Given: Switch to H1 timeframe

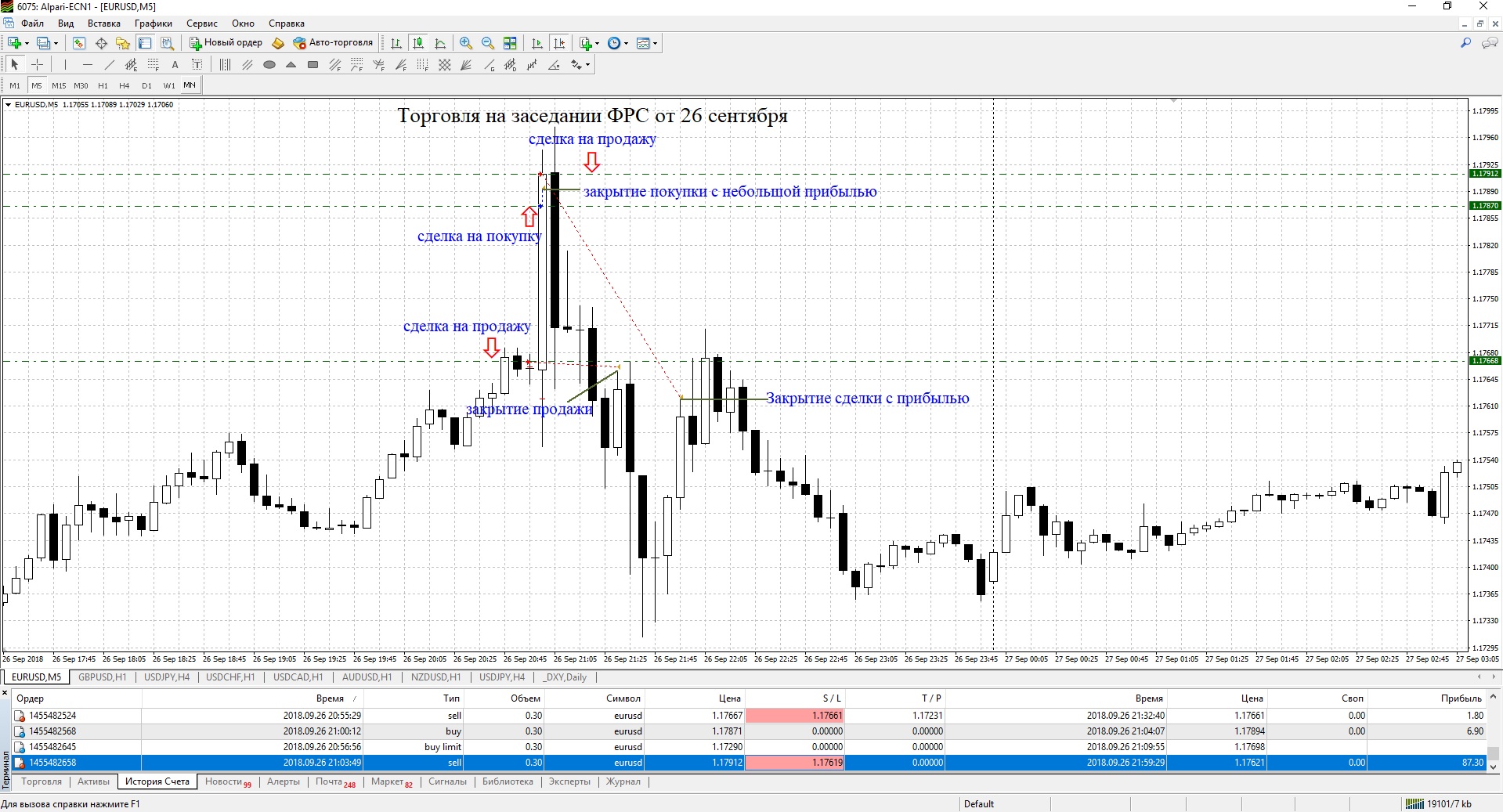Looking at the screenshot, I should 103,85.
